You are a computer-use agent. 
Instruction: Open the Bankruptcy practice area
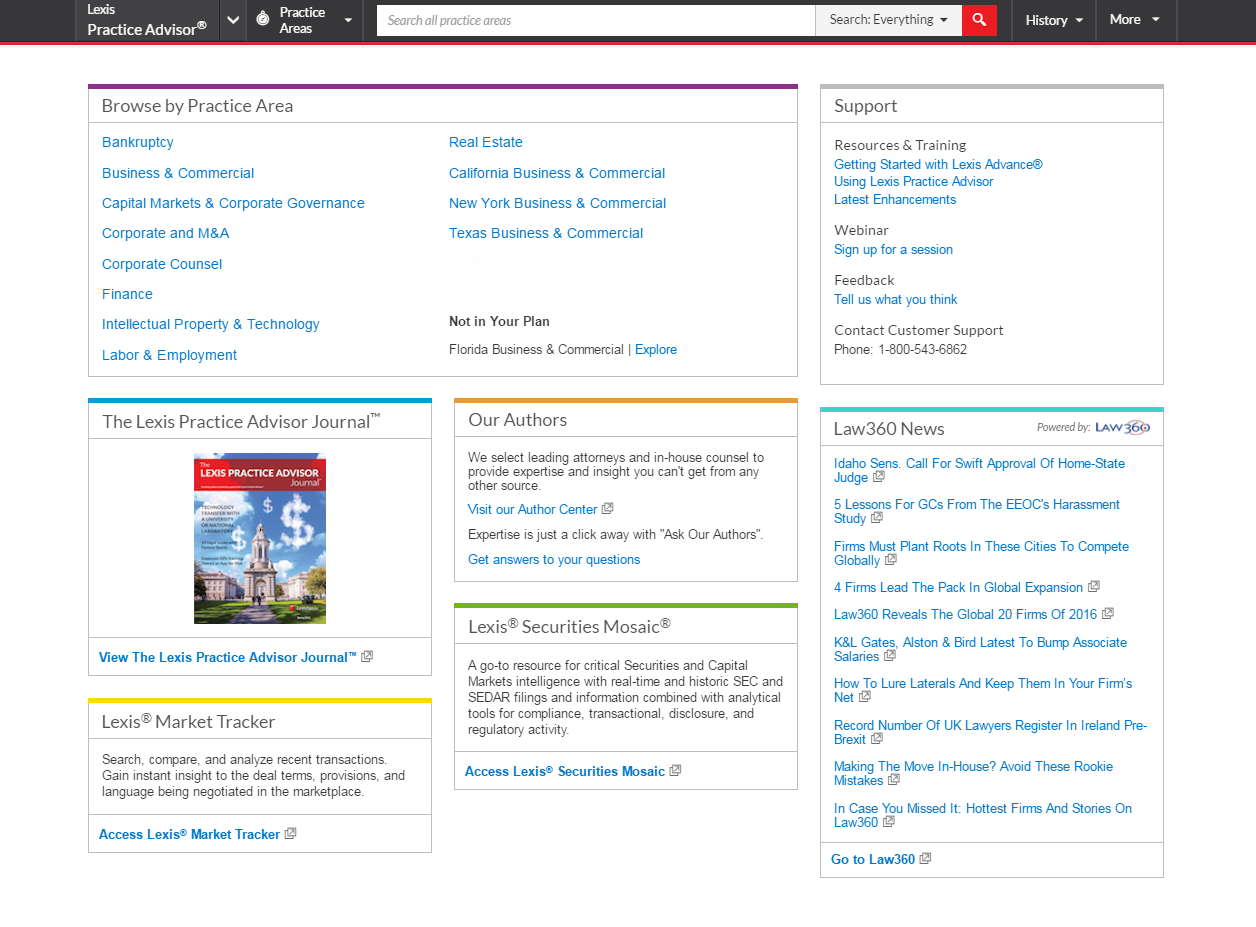point(138,142)
